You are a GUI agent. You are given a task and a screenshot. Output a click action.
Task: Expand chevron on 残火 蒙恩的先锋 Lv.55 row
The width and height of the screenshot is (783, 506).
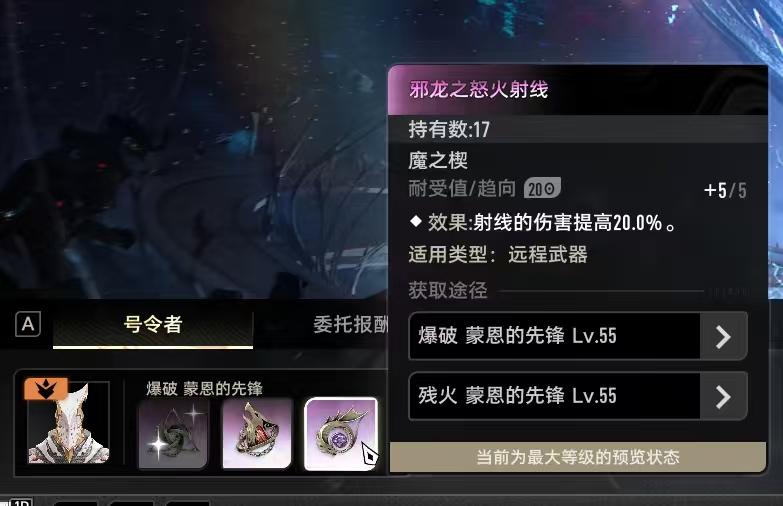point(723,397)
